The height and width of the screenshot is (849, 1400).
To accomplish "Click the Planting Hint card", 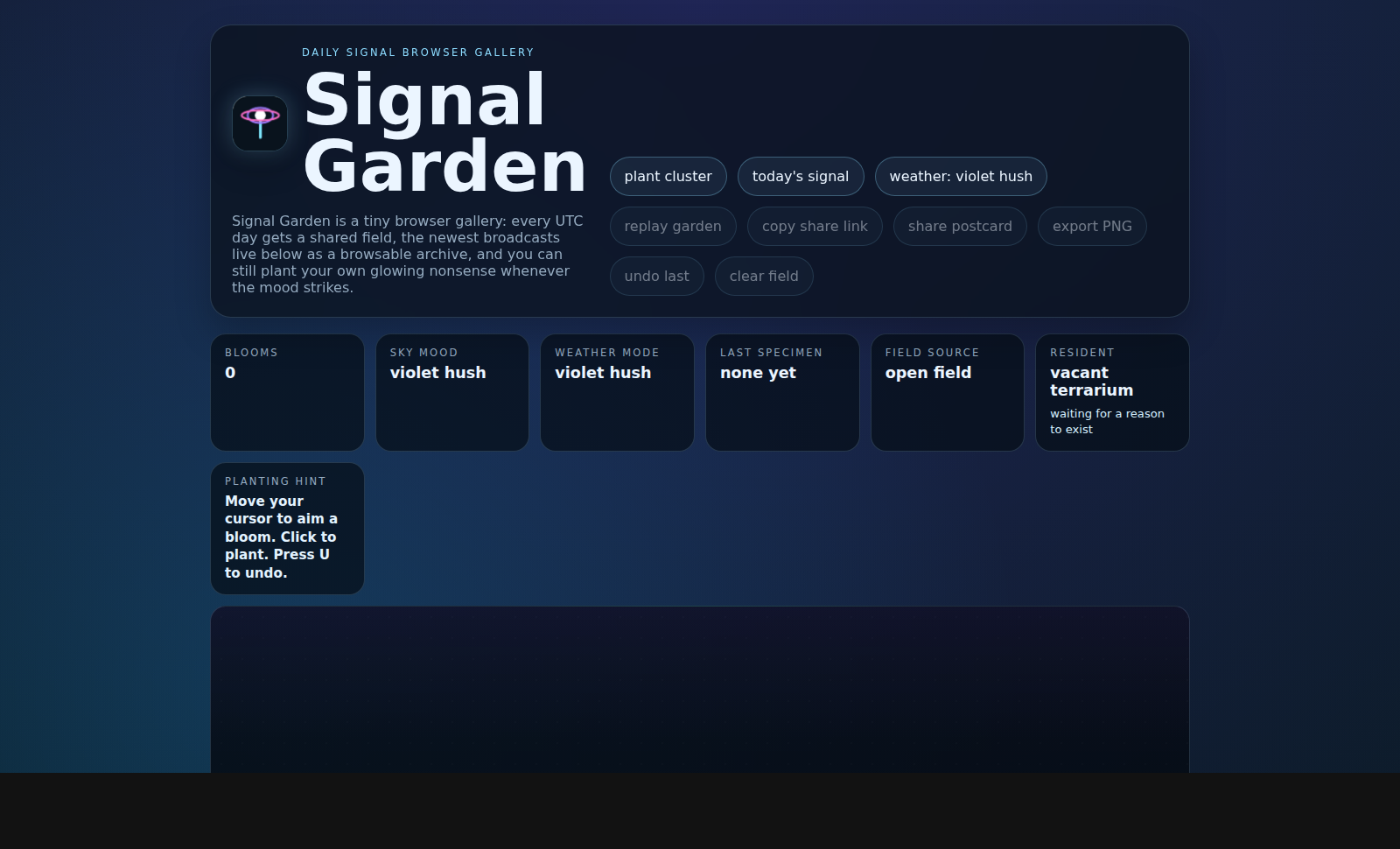I will tap(287, 529).
